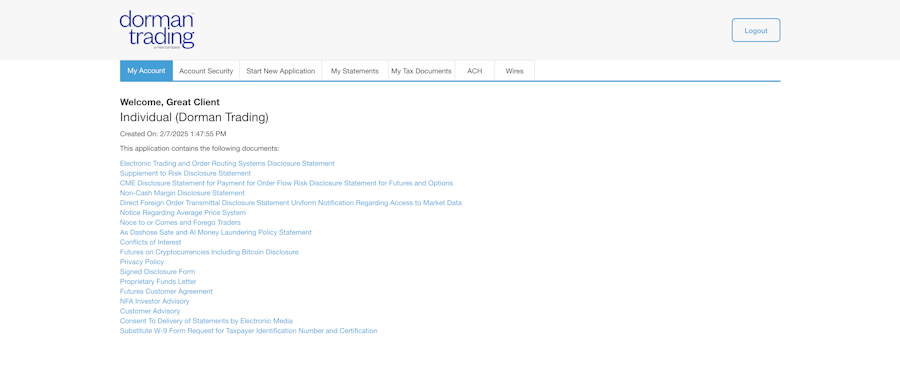Viewport: 900px width, 365px height.
Task: Click the Dorman Trading logo
Action: [157, 30]
